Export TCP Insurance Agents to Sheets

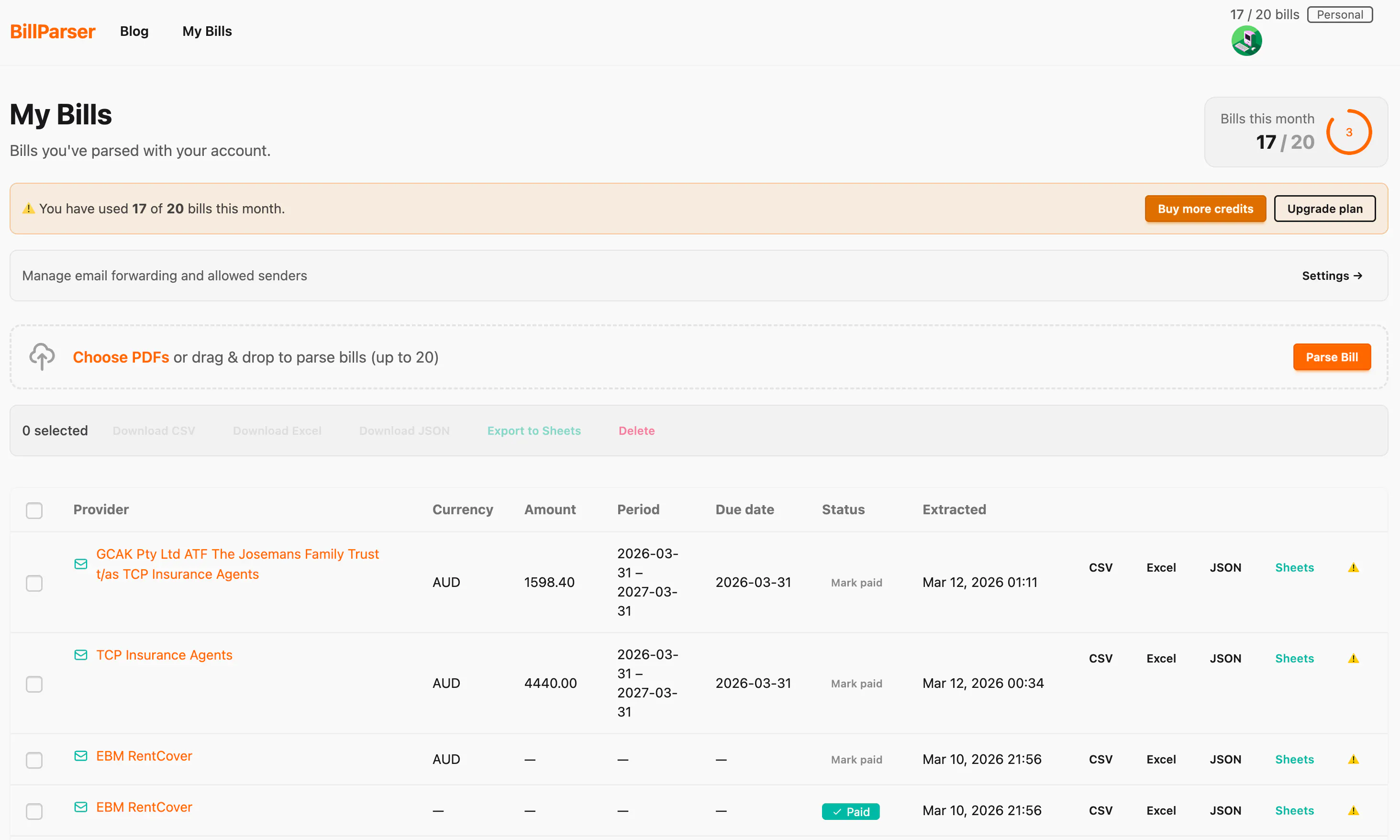1294,658
